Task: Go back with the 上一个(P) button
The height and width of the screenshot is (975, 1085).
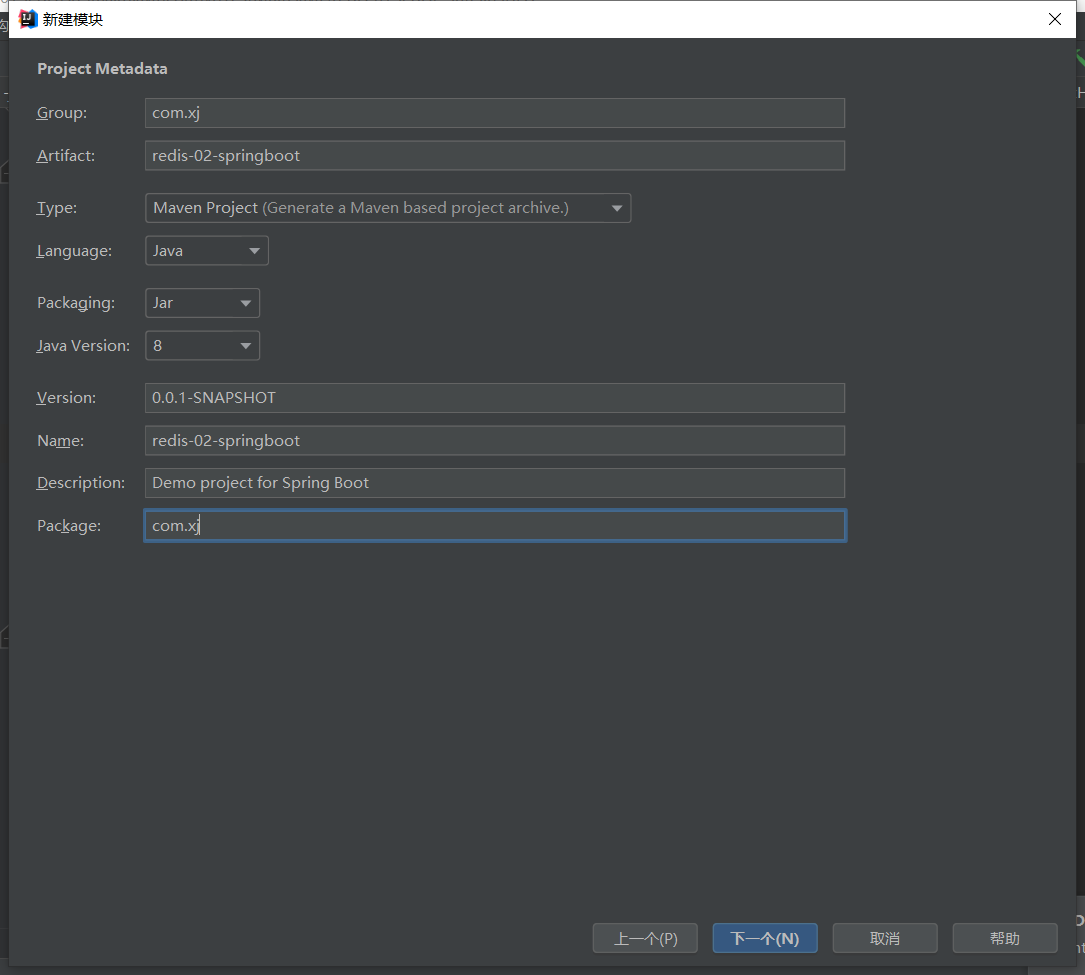Action: click(645, 939)
